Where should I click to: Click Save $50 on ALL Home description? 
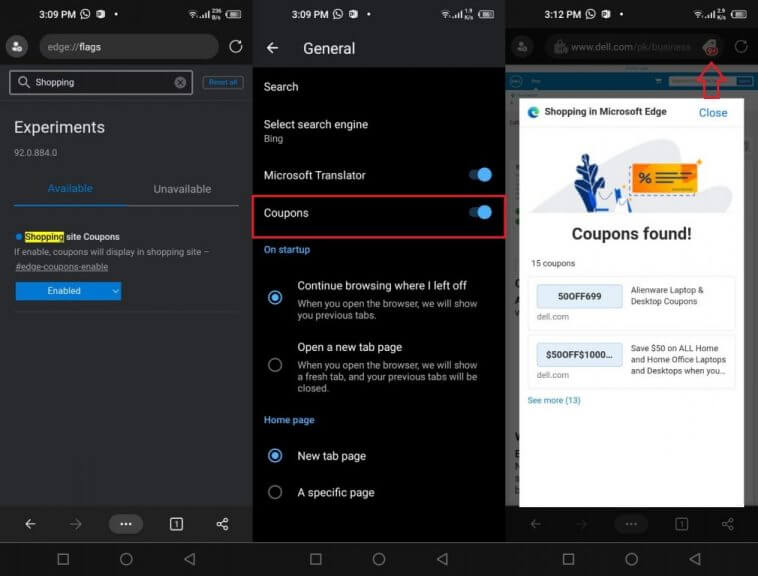coord(678,360)
